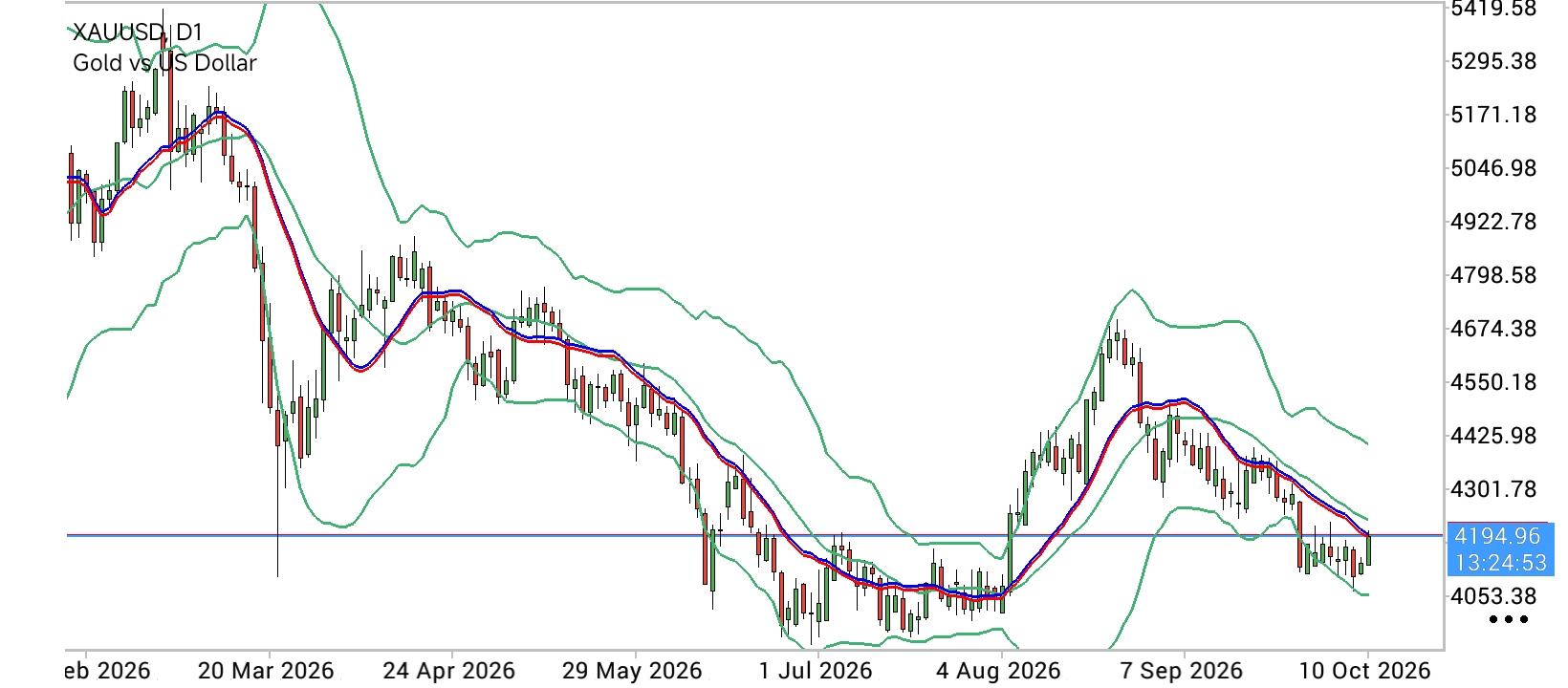Click the 5171.18 price axis label

click(1493, 115)
